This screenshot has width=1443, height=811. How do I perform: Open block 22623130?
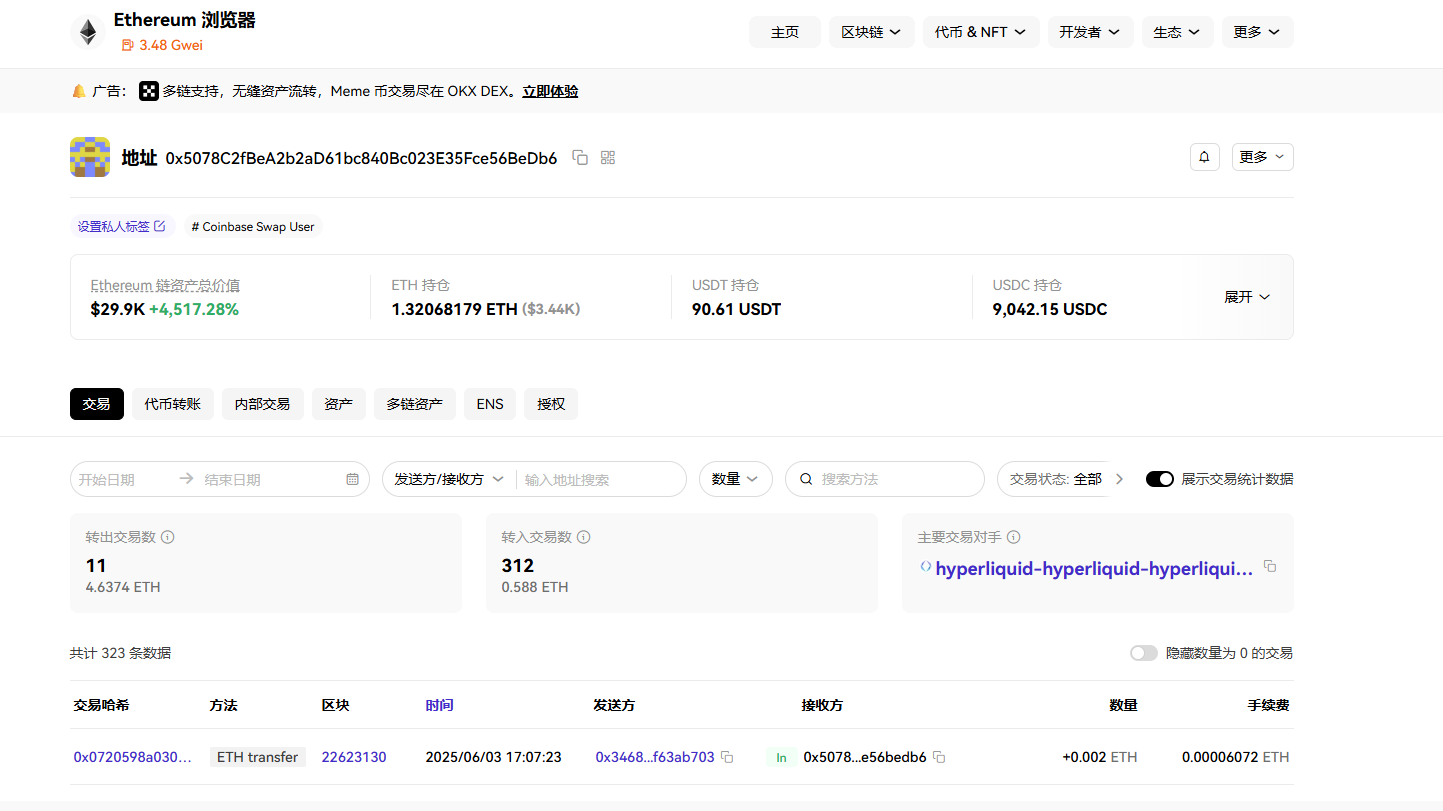[x=354, y=757]
